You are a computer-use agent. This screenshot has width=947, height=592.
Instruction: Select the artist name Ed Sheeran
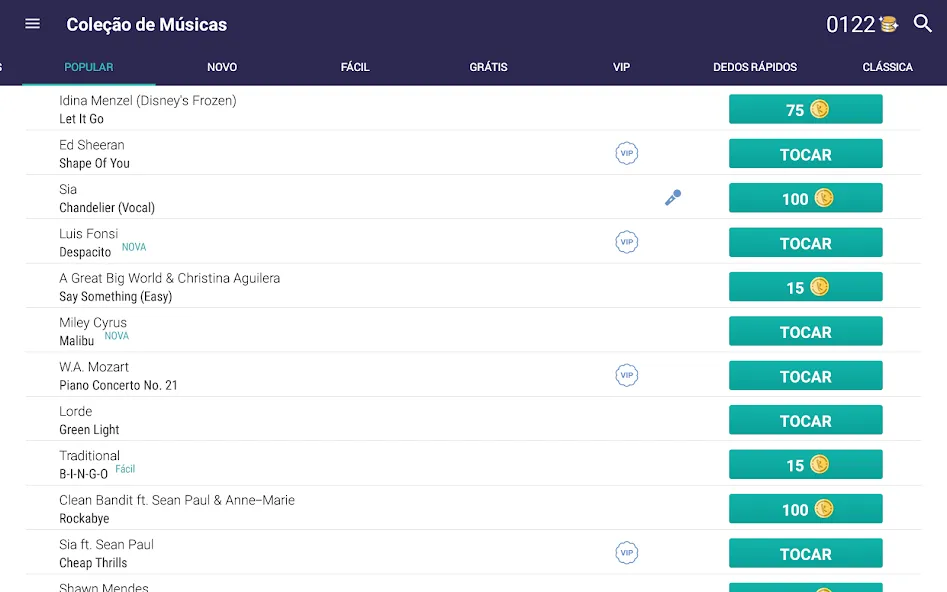pyautogui.click(x=92, y=145)
